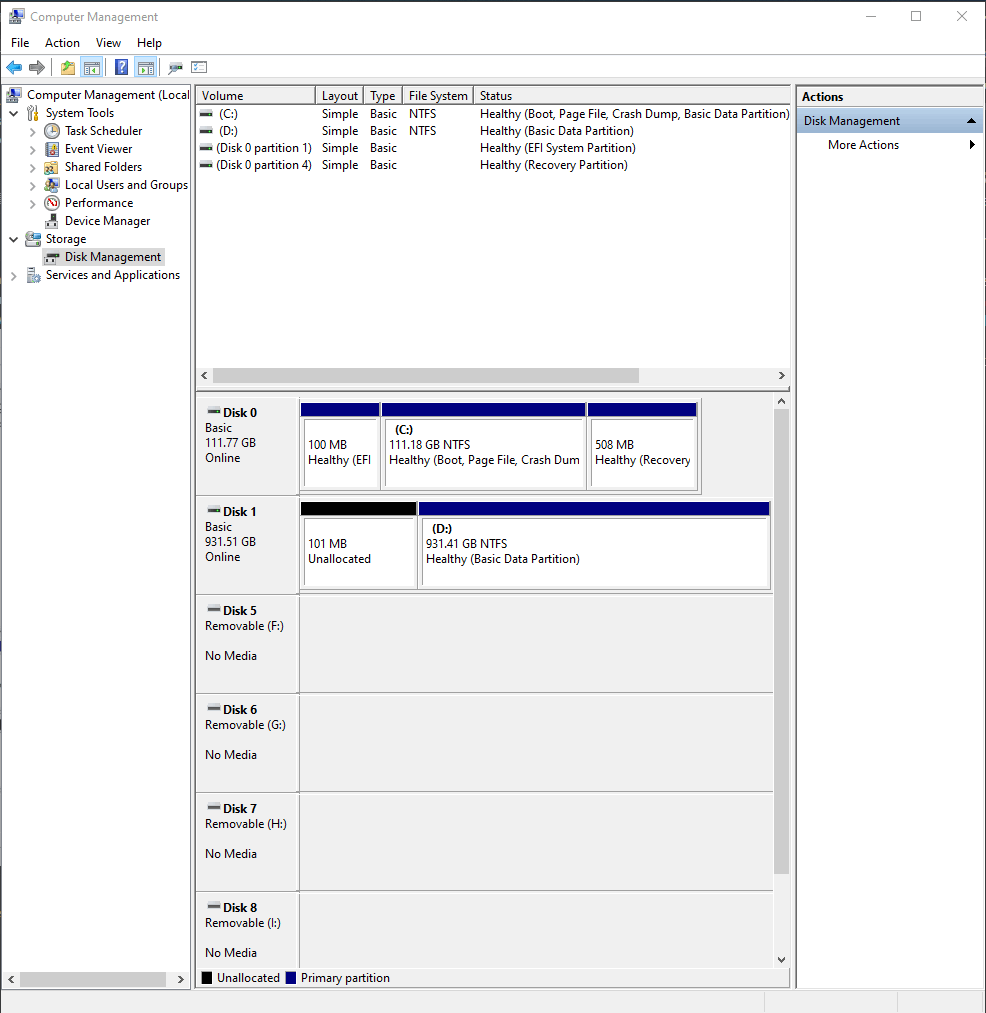Select the Disk 5 Removable (F:) label
Image resolution: width=986 pixels, height=1013 pixels.
[247, 643]
